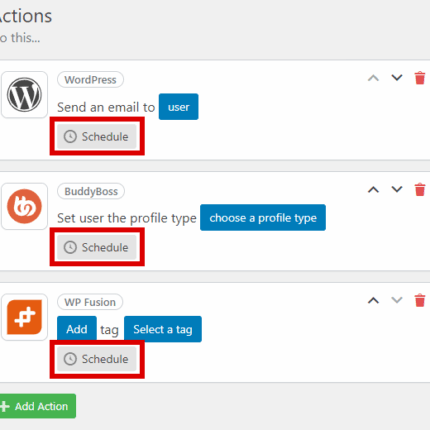Click the green Add Action button
The height and width of the screenshot is (430, 430).
point(37,406)
